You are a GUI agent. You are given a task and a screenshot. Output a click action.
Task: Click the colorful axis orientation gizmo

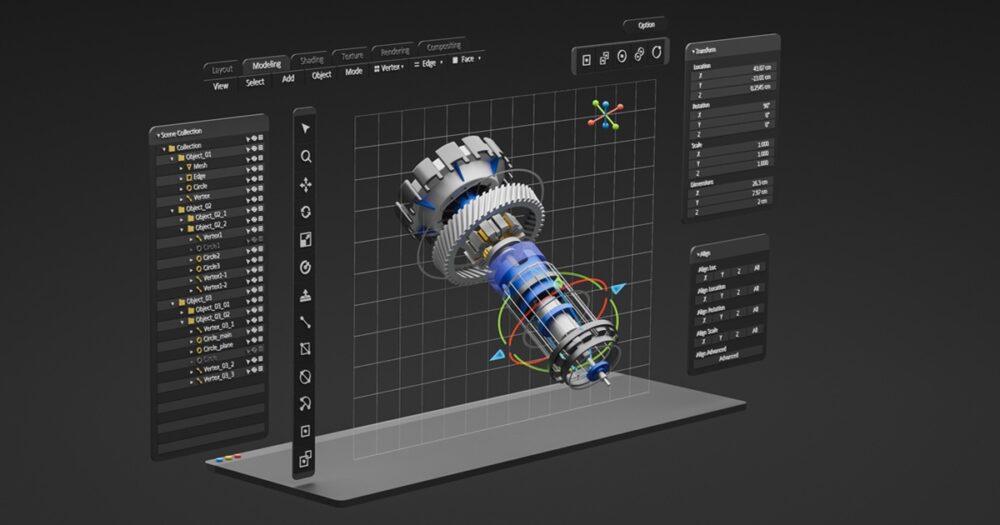(x=604, y=115)
